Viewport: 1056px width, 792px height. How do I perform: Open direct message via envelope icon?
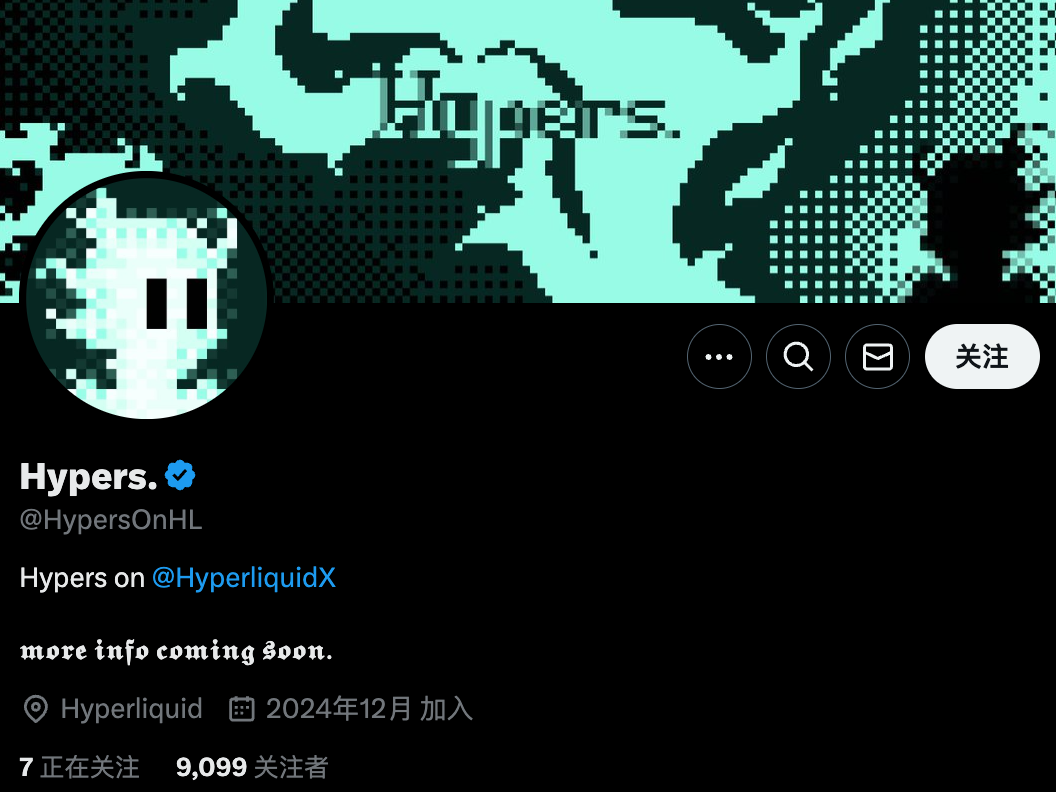878,356
